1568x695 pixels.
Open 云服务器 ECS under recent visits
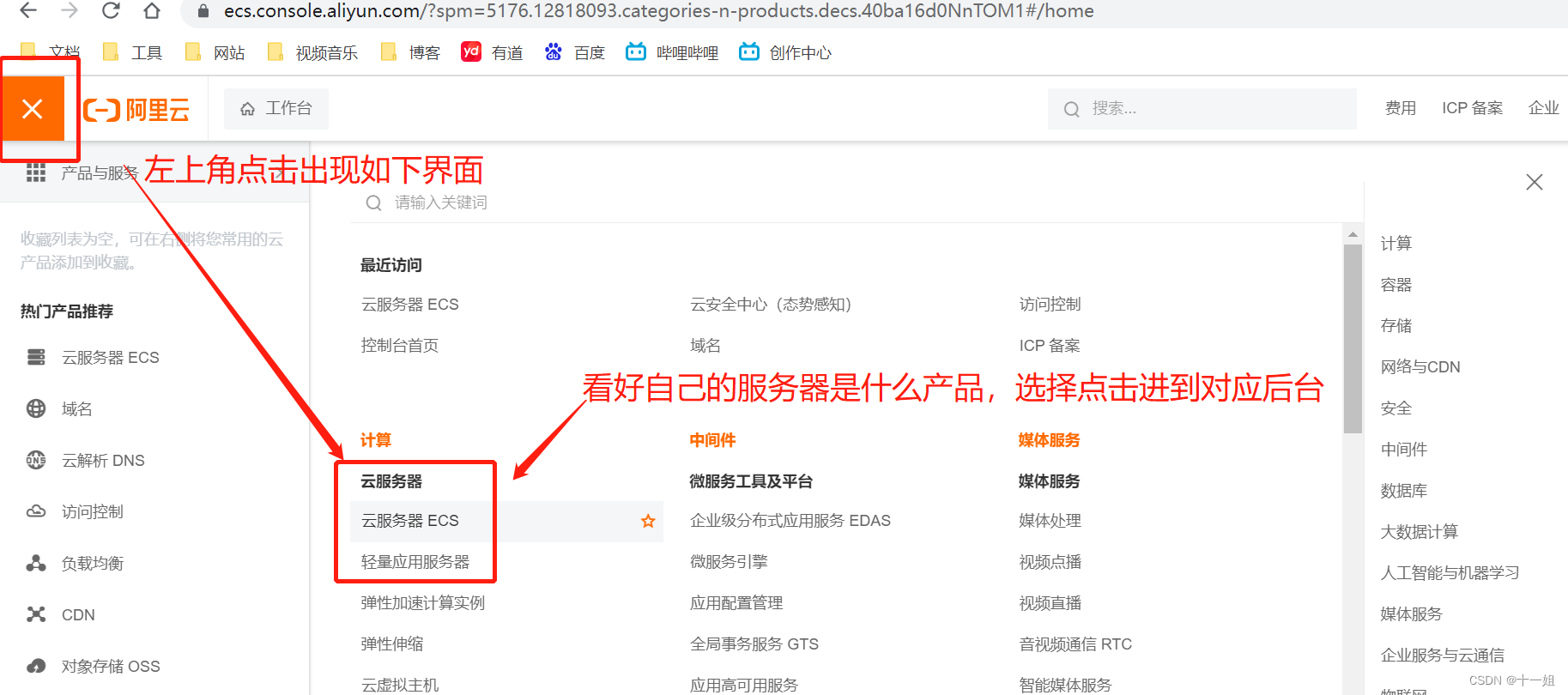(410, 305)
